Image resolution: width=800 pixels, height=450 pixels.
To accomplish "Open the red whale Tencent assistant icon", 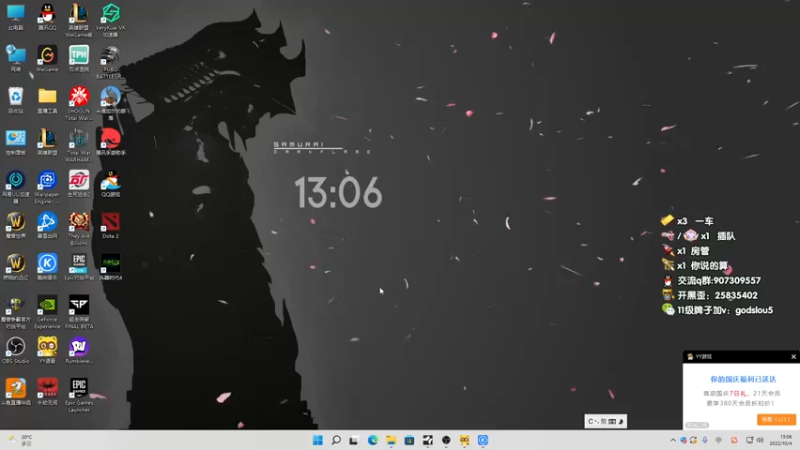I will [x=110, y=140].
